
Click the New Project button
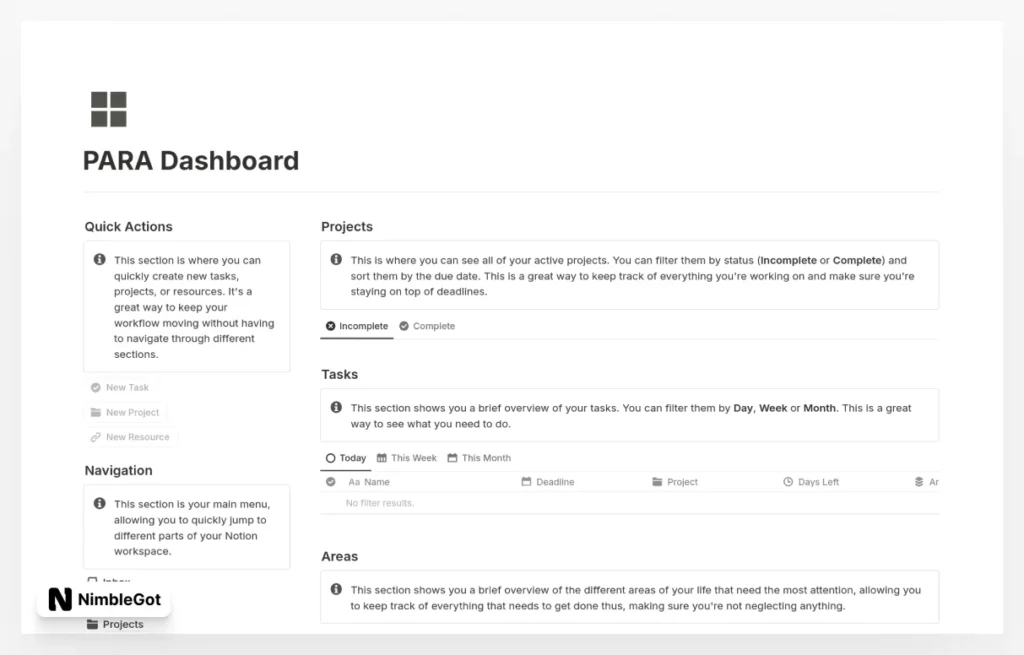pos(126,412)
